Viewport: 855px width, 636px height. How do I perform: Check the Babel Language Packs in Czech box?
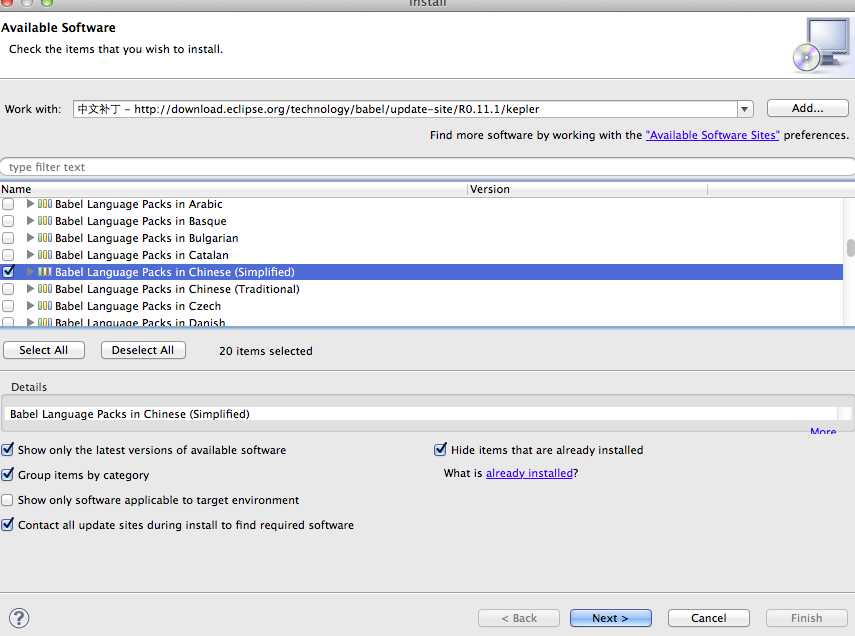8,305
